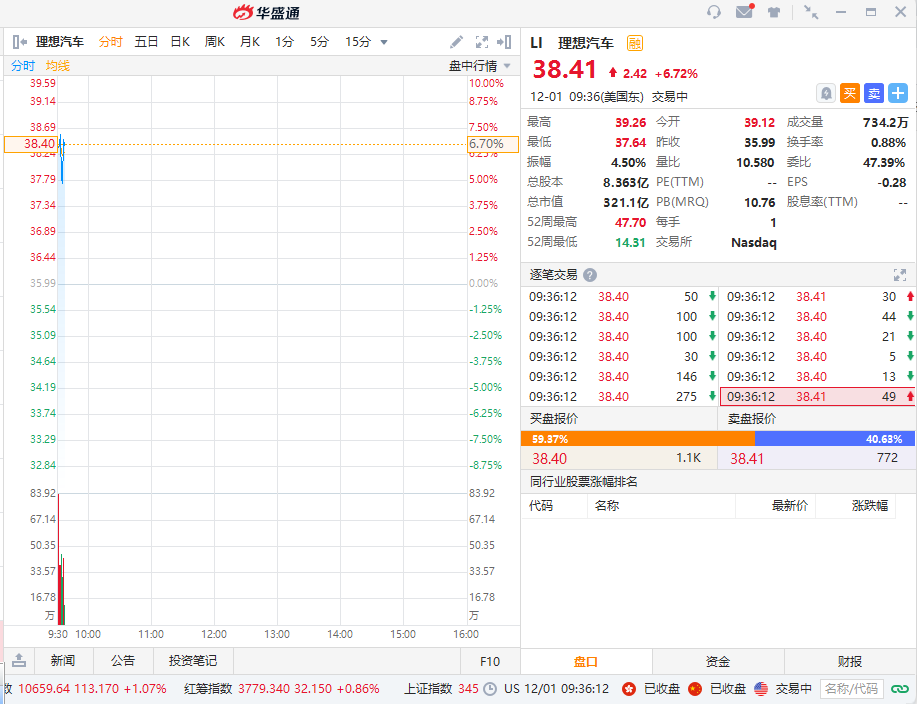Click the blue 40.63% sell ratio bar

pos(835,439)
